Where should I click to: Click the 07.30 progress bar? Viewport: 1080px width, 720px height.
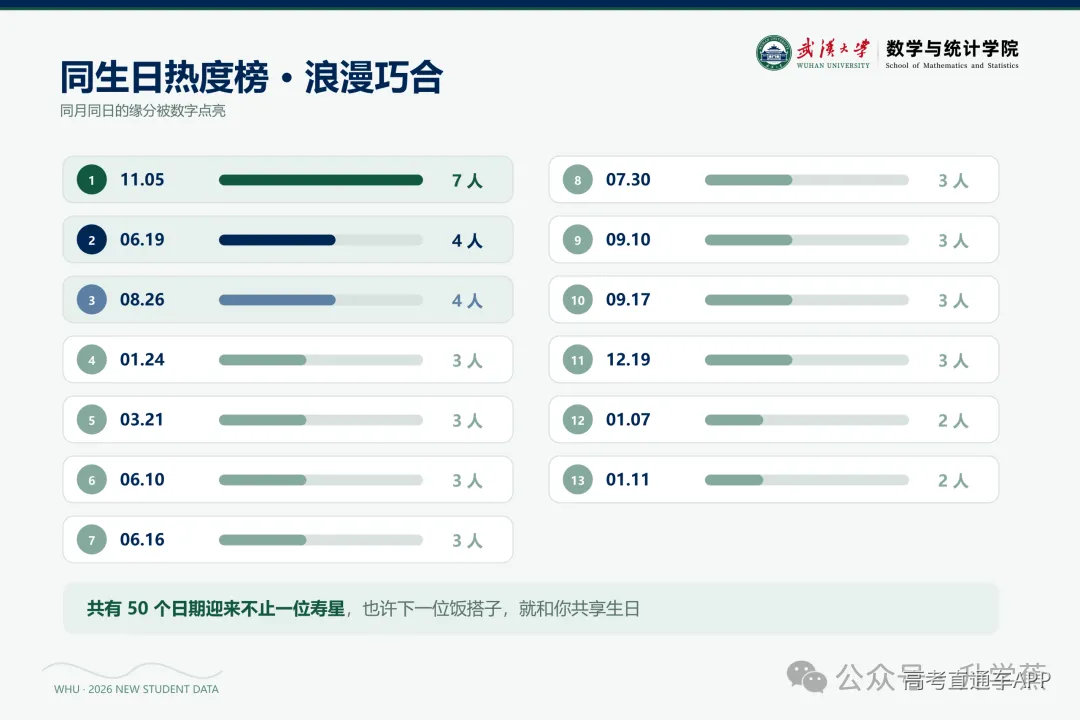[807, 180]
